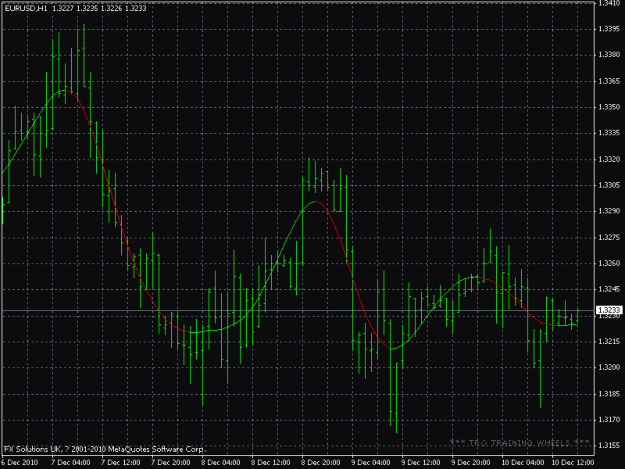This screenshot has height=469, width=625.
Task: Click the 1.3335 price scale label
Action: tap(609, 133)
